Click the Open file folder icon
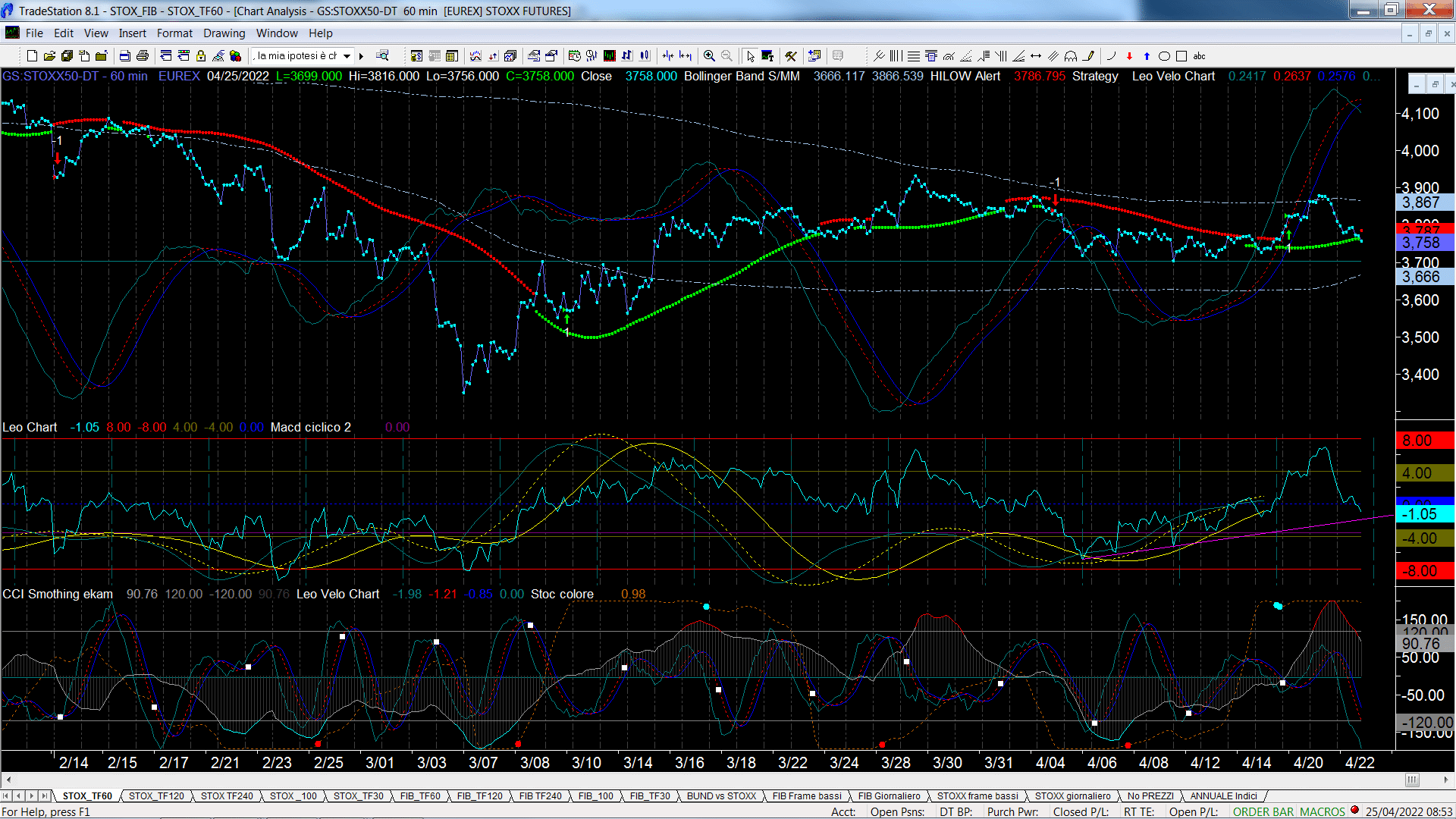This screenshot has width=1456, height=819. (x=49, y=55)
